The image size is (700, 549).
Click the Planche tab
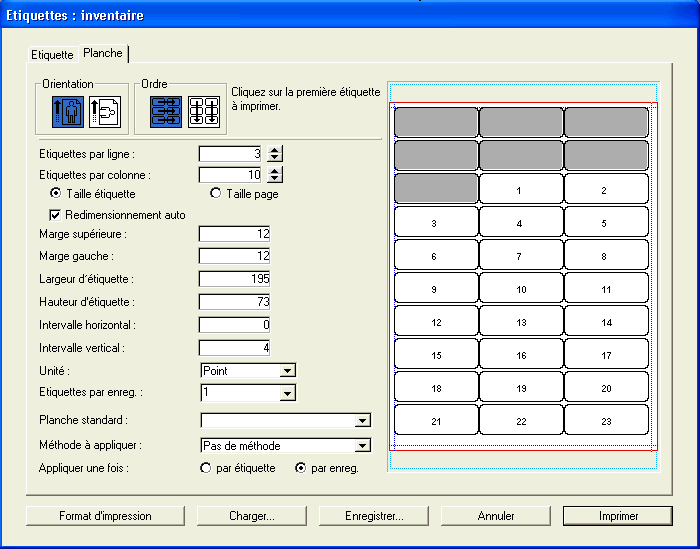click(x=104, y=53)
